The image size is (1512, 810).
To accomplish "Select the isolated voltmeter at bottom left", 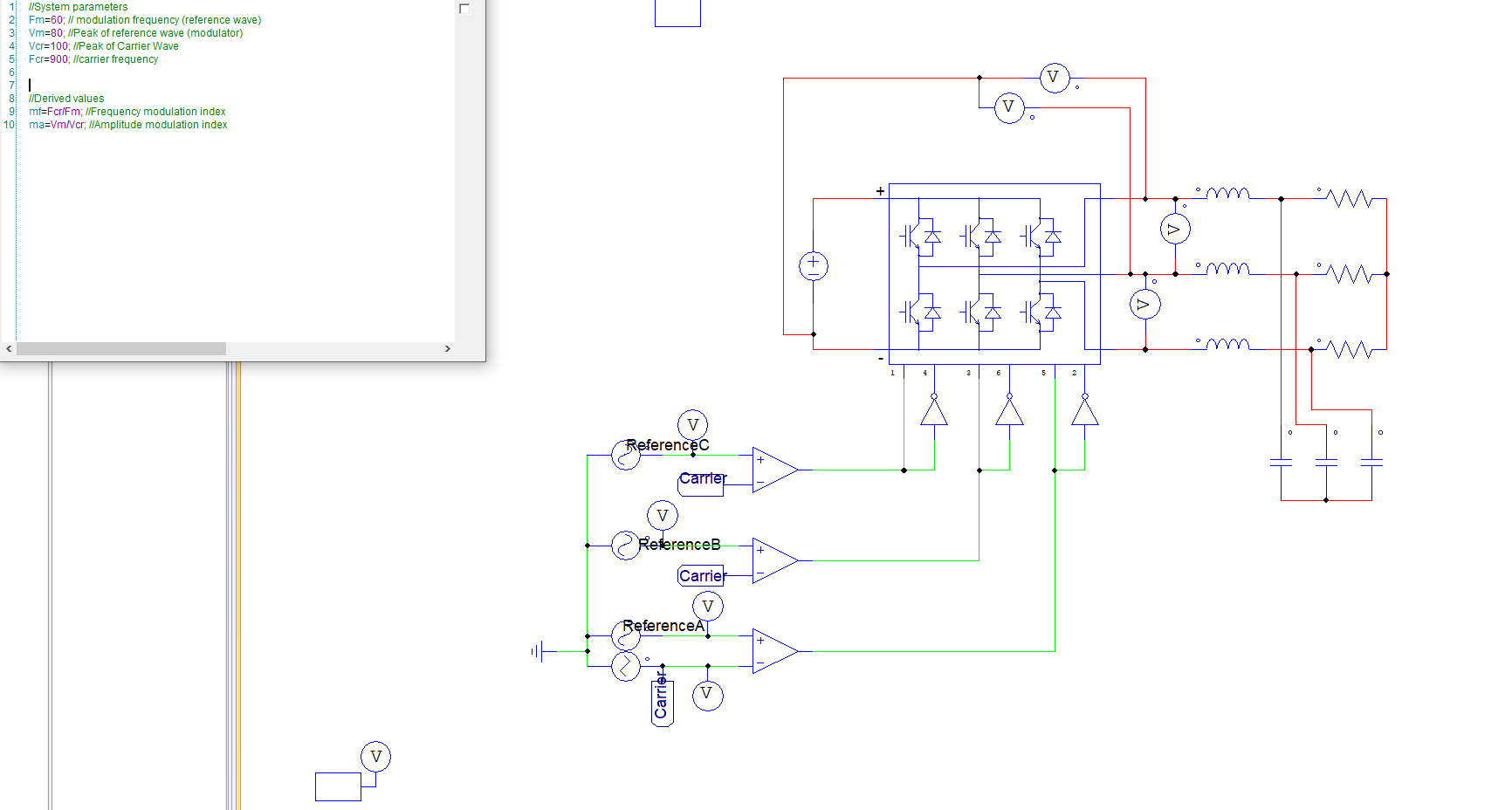I will 376,757.
